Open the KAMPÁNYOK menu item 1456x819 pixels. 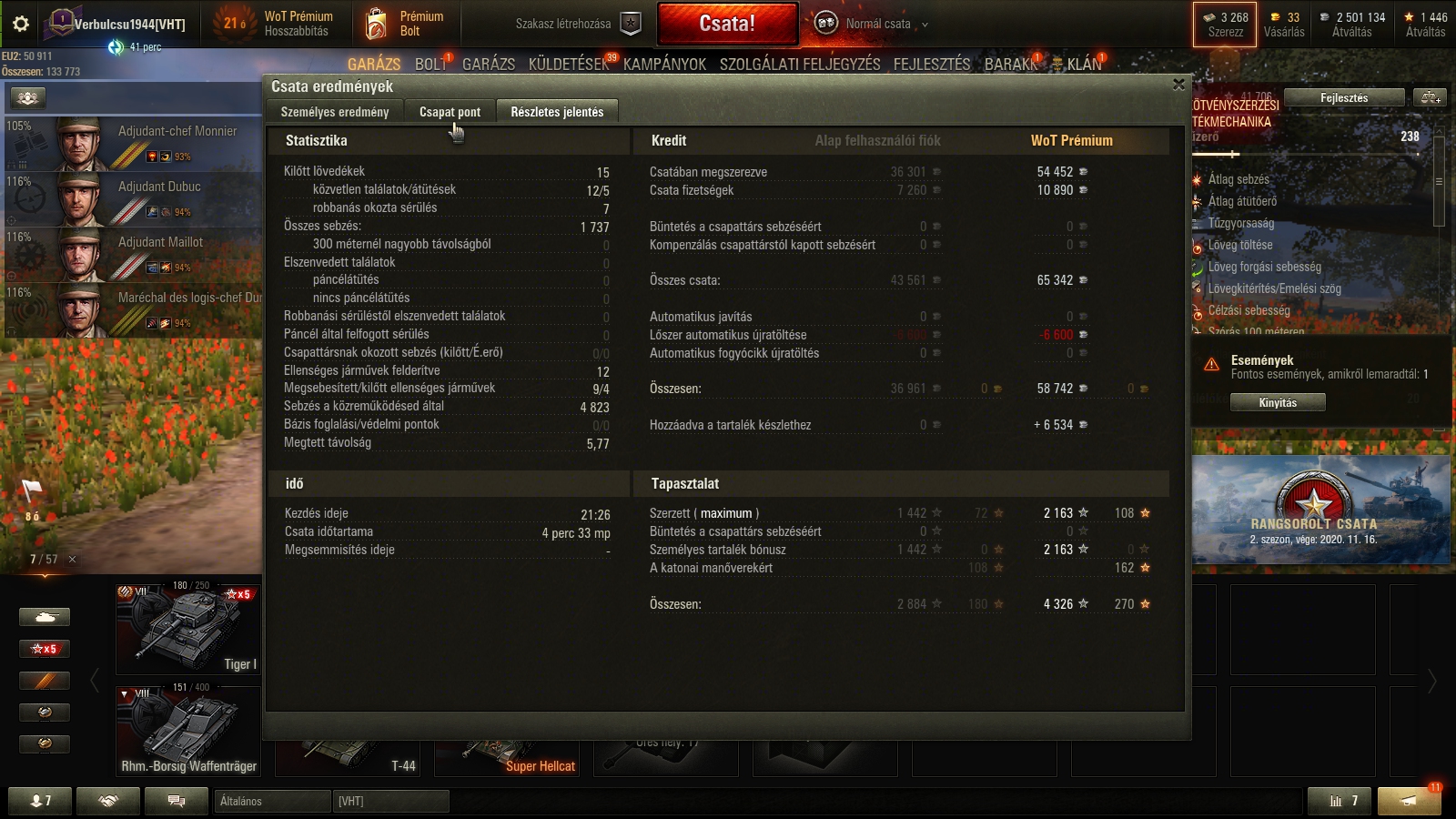click(664, 65)
